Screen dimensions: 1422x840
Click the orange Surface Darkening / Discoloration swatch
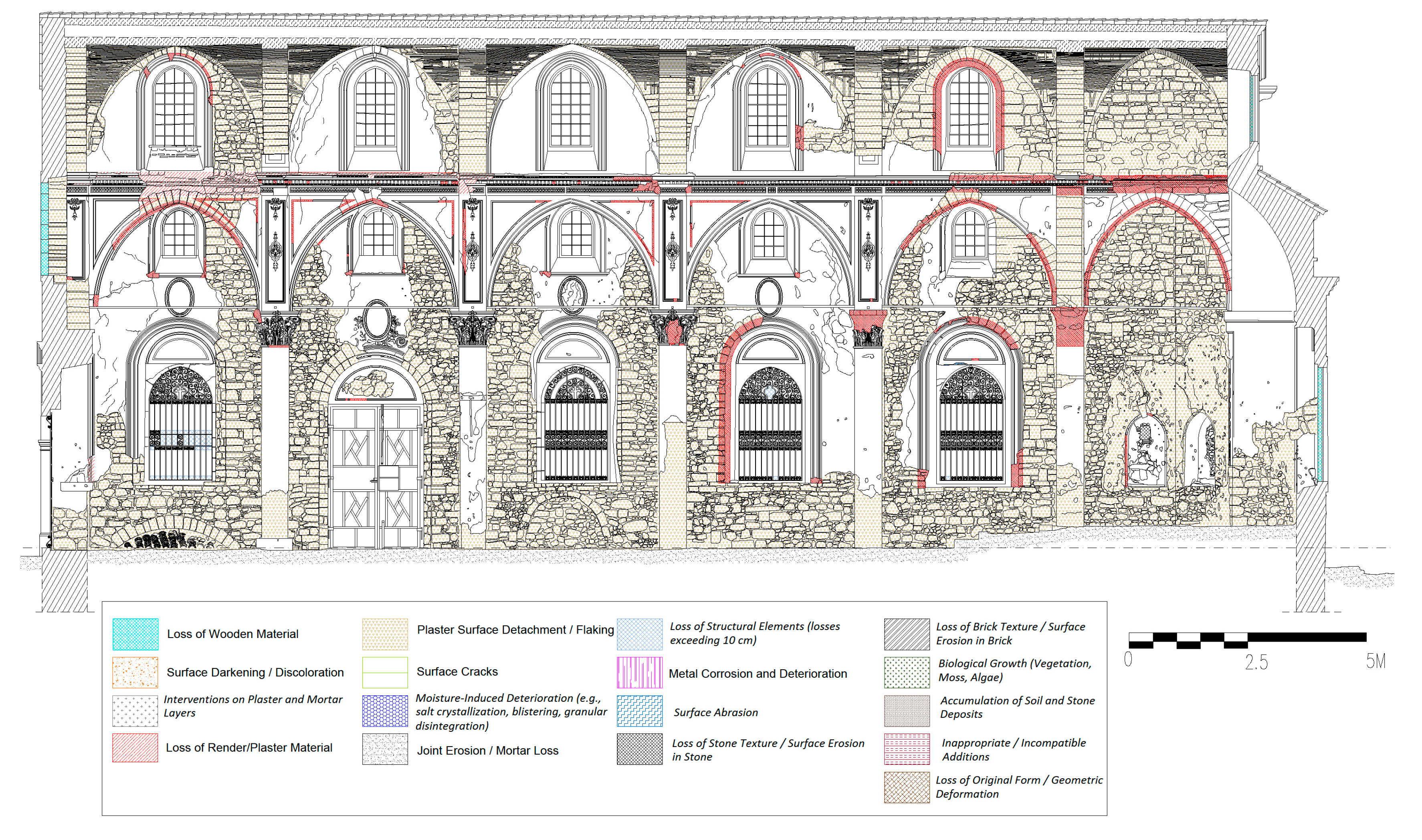[x=135, y=672]
